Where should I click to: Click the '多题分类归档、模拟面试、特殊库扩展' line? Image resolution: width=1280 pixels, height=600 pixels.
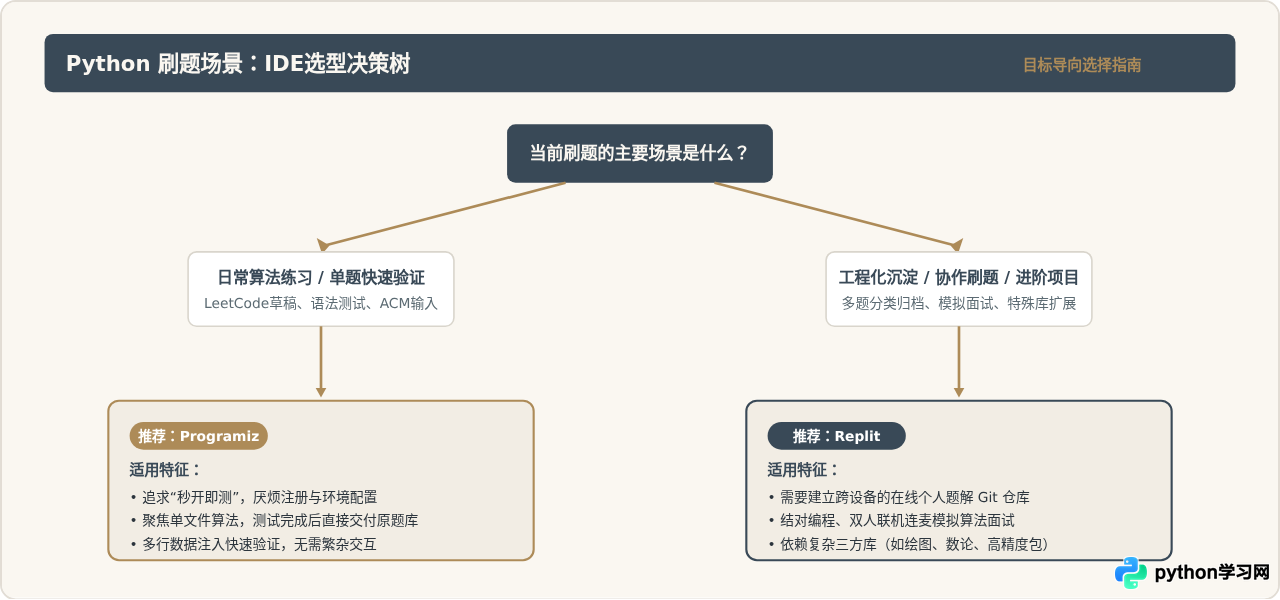click(x=959, y=303)
